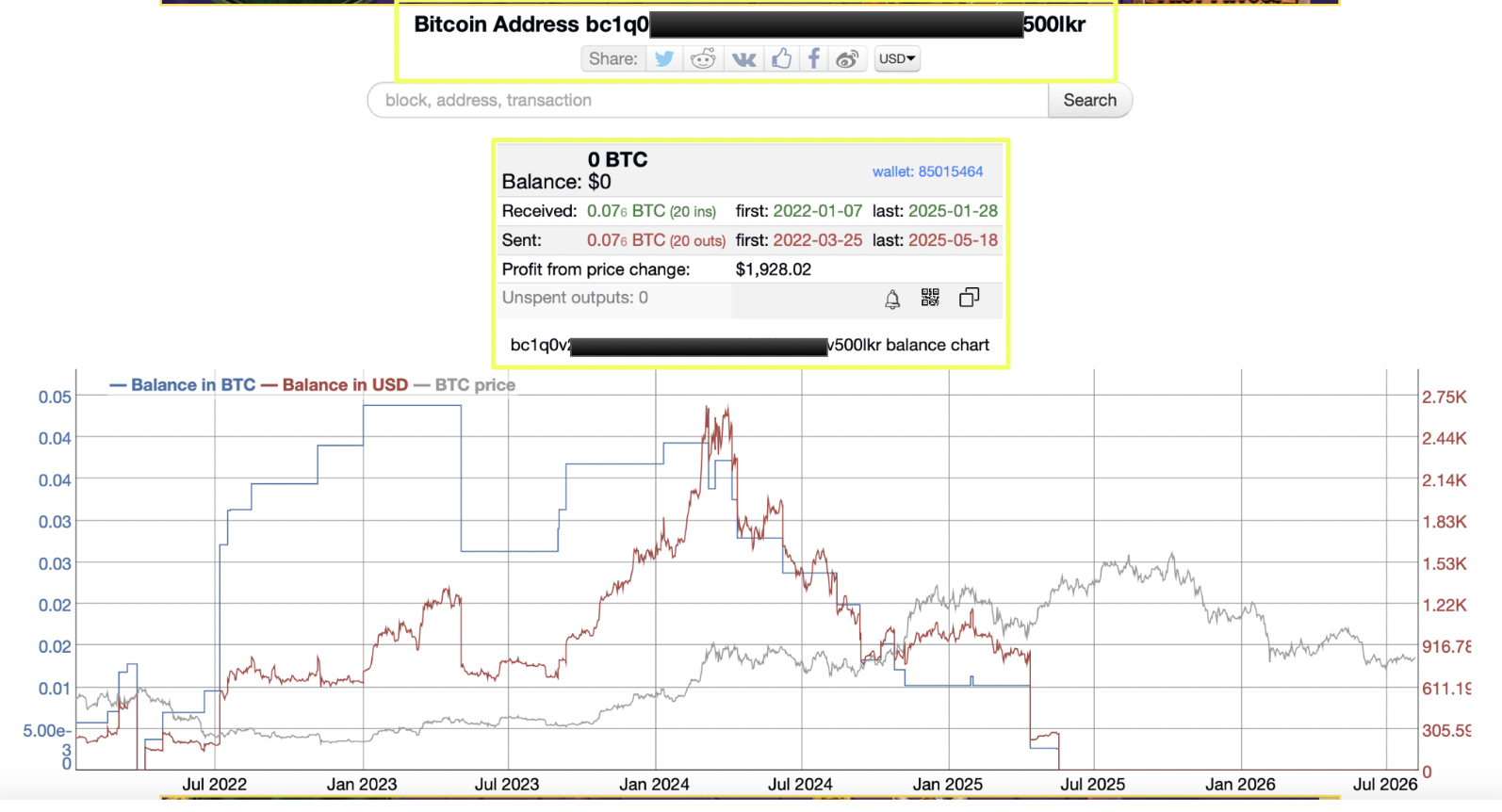1502x812 pixels.
Task: Open the USD currency dropdown
Action: pyautogui.click(x=897, y=58)
